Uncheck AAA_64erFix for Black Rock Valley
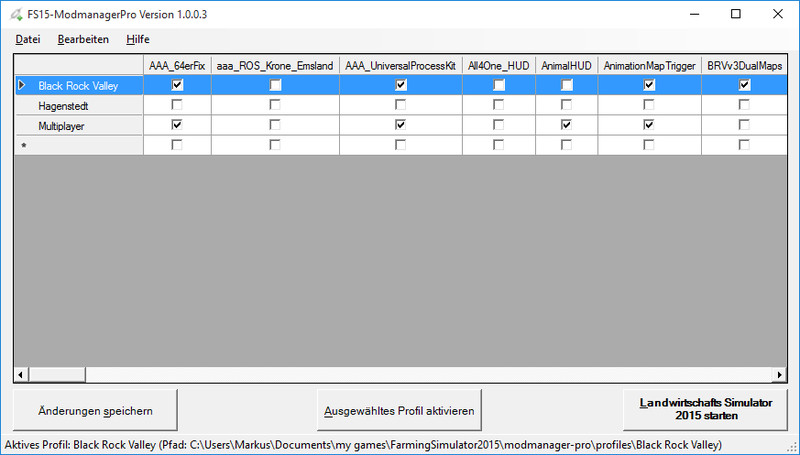 click(x=177, y=86)
